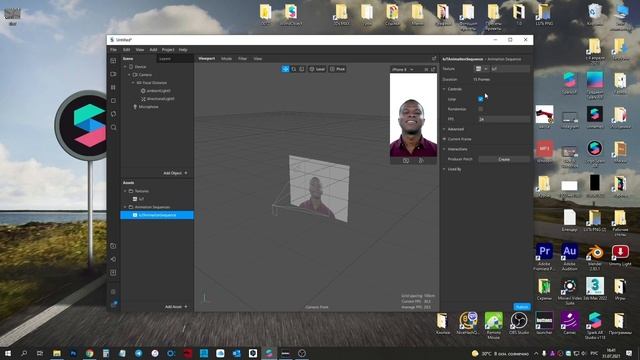Click the share icon in left toolbar
This screenshot has width=640, height=360.
pos(113,259)
